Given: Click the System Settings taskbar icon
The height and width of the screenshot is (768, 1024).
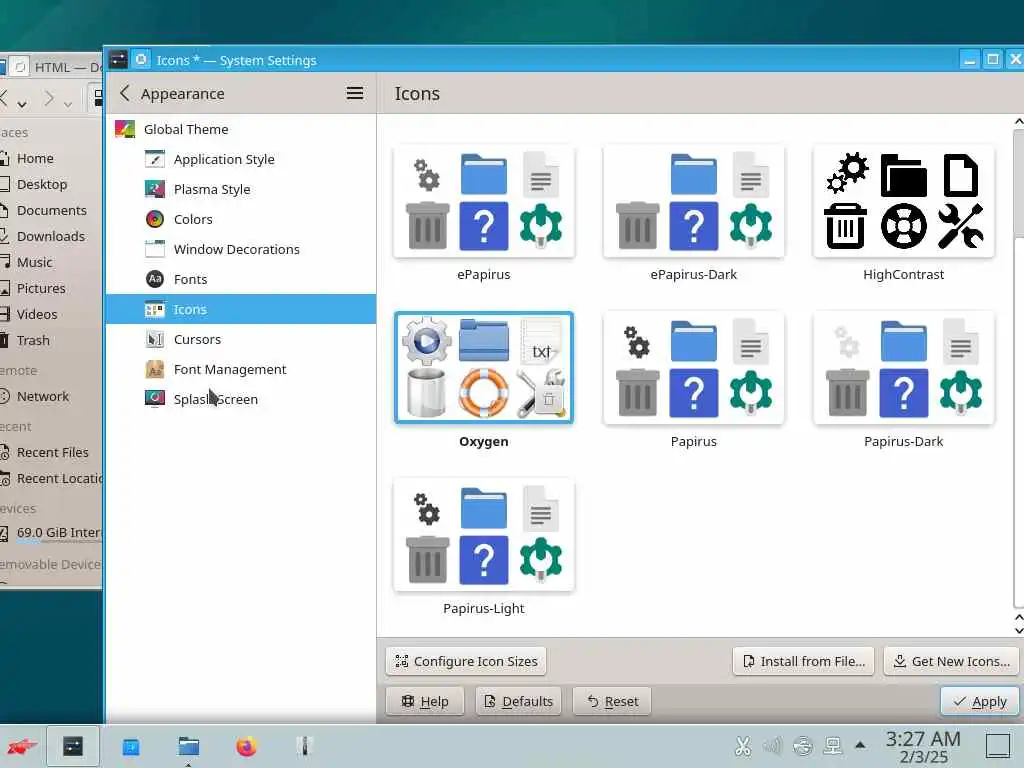Looking at the screenshot, I should click(72, 746).
